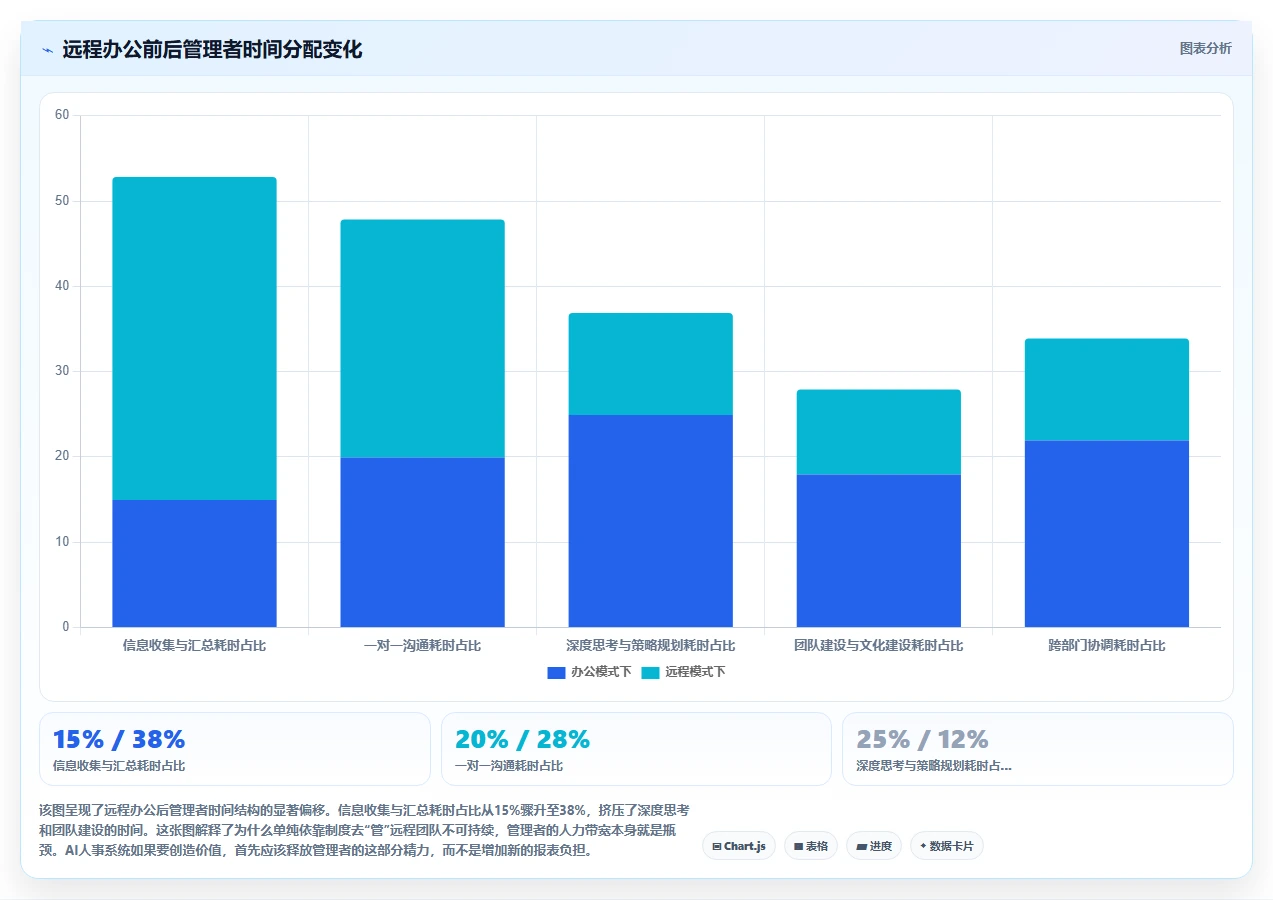Image resolution: width=1273 pixels, height=900 pixels.
Task: Click the 25% / 12% data card
Action: point(1038,749)
